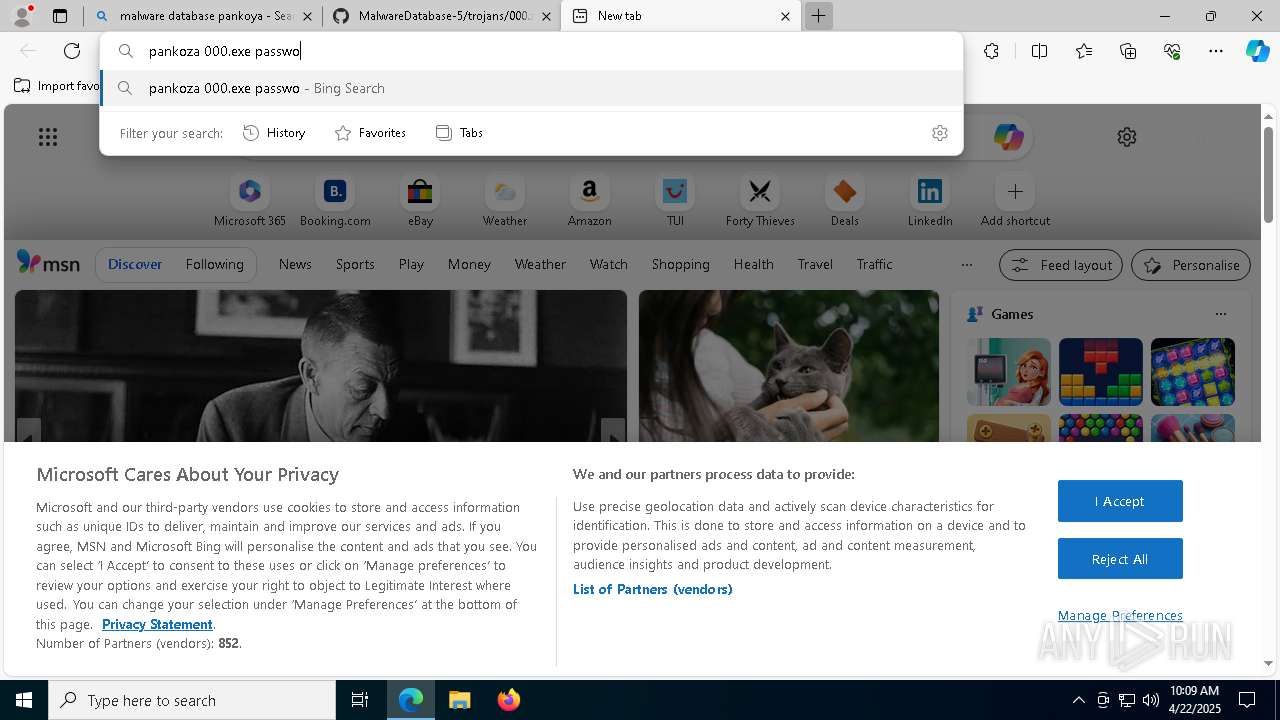This screenshot has width=1280, height=720.
Task: Open the Amazon shortcut tile
Action: click(590, 201)
